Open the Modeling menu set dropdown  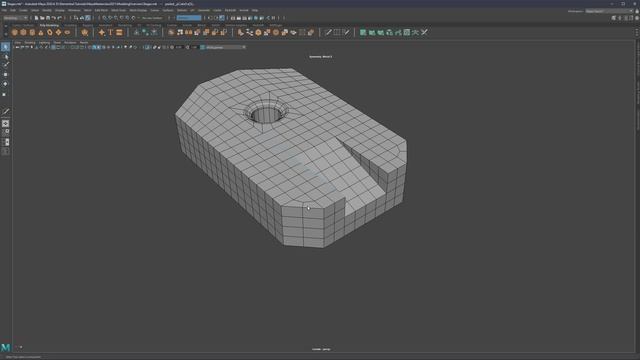15,18
